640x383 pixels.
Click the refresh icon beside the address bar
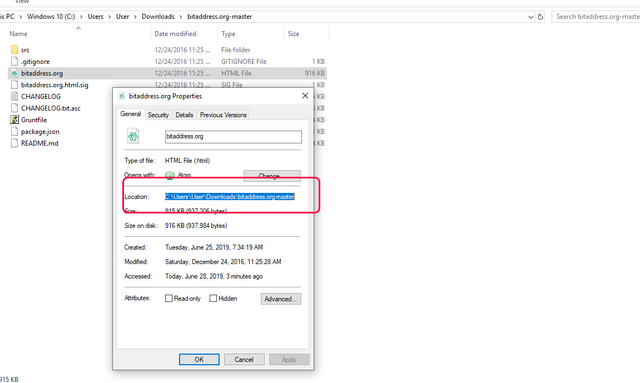pos(540,17)
